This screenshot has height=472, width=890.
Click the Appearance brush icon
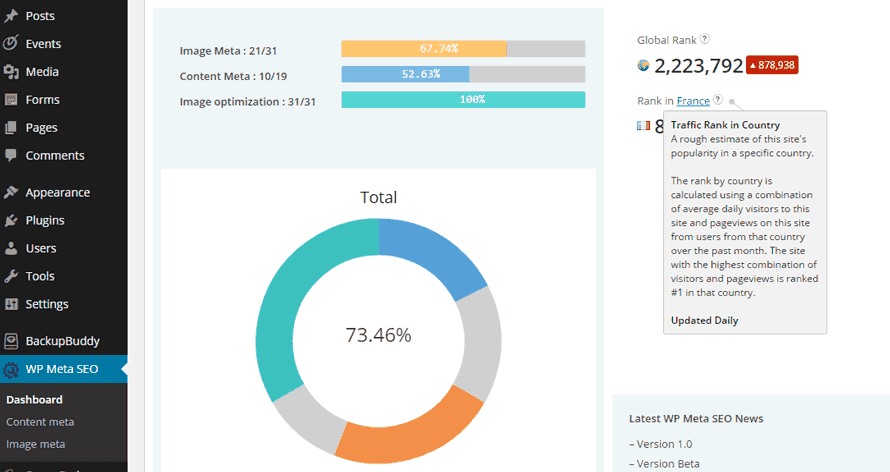[11, 192]
